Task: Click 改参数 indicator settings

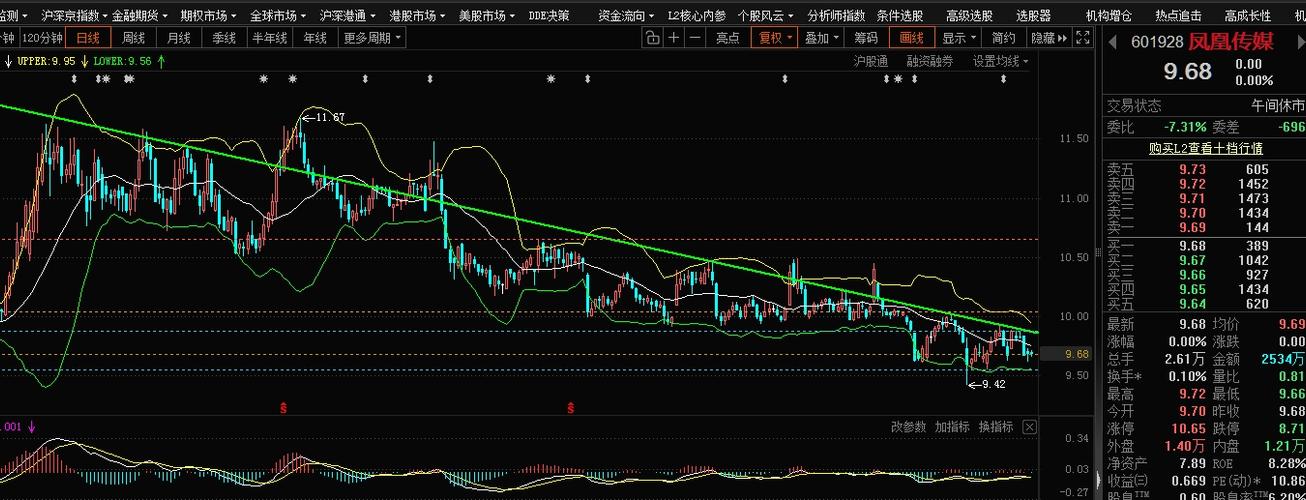Action: (x=908, y=427)
